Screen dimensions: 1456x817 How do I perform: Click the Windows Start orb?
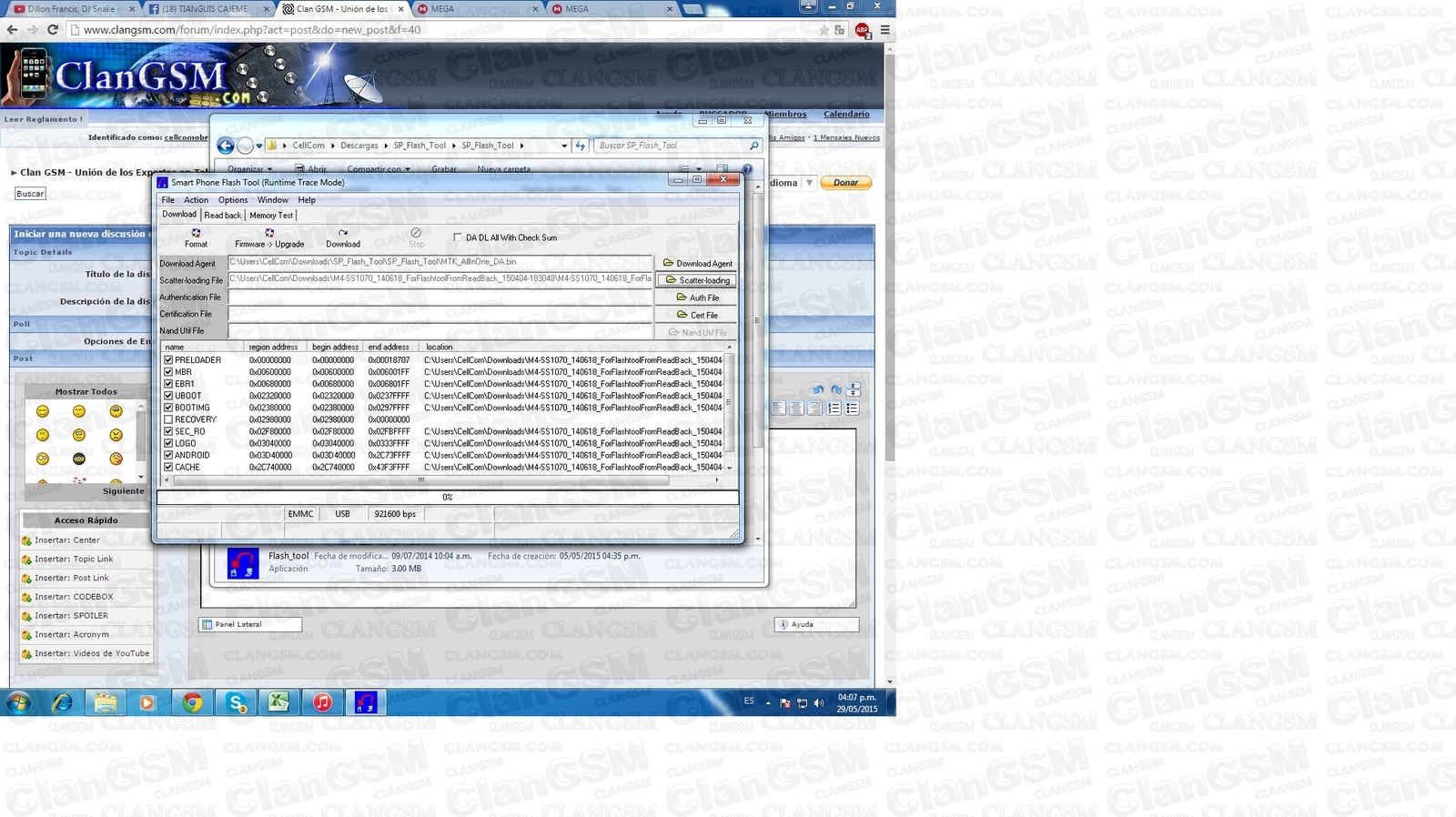[18, 702]
